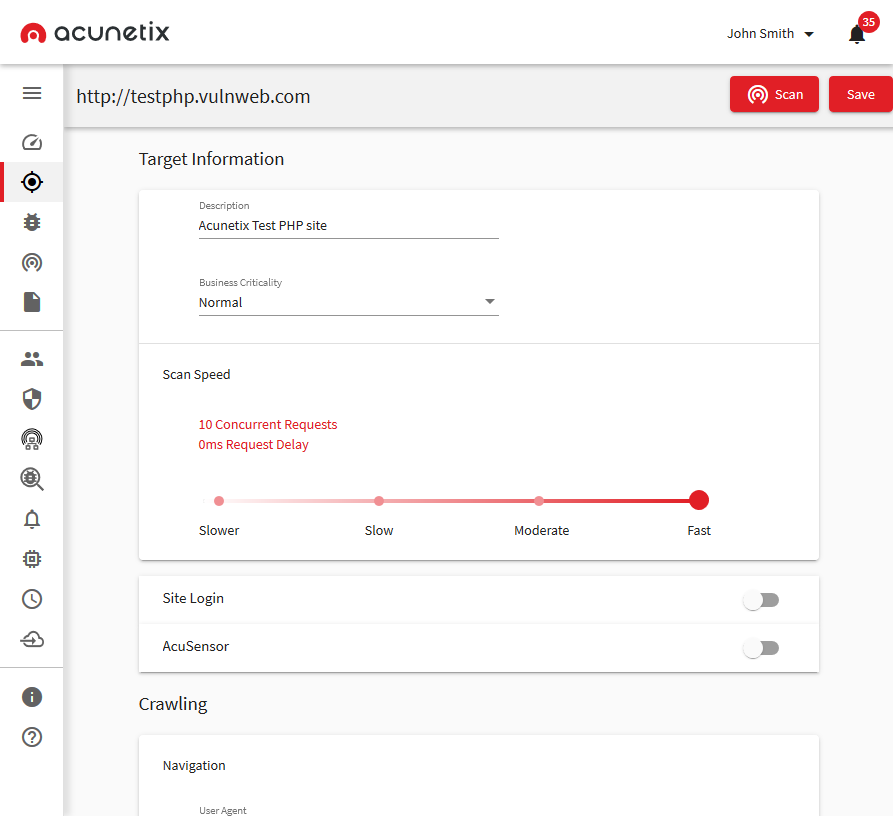This screenshot has height=816, width=893.
Task: Set scan speed to Slow point
Action: pyautogui.click(x=379, y=501)
